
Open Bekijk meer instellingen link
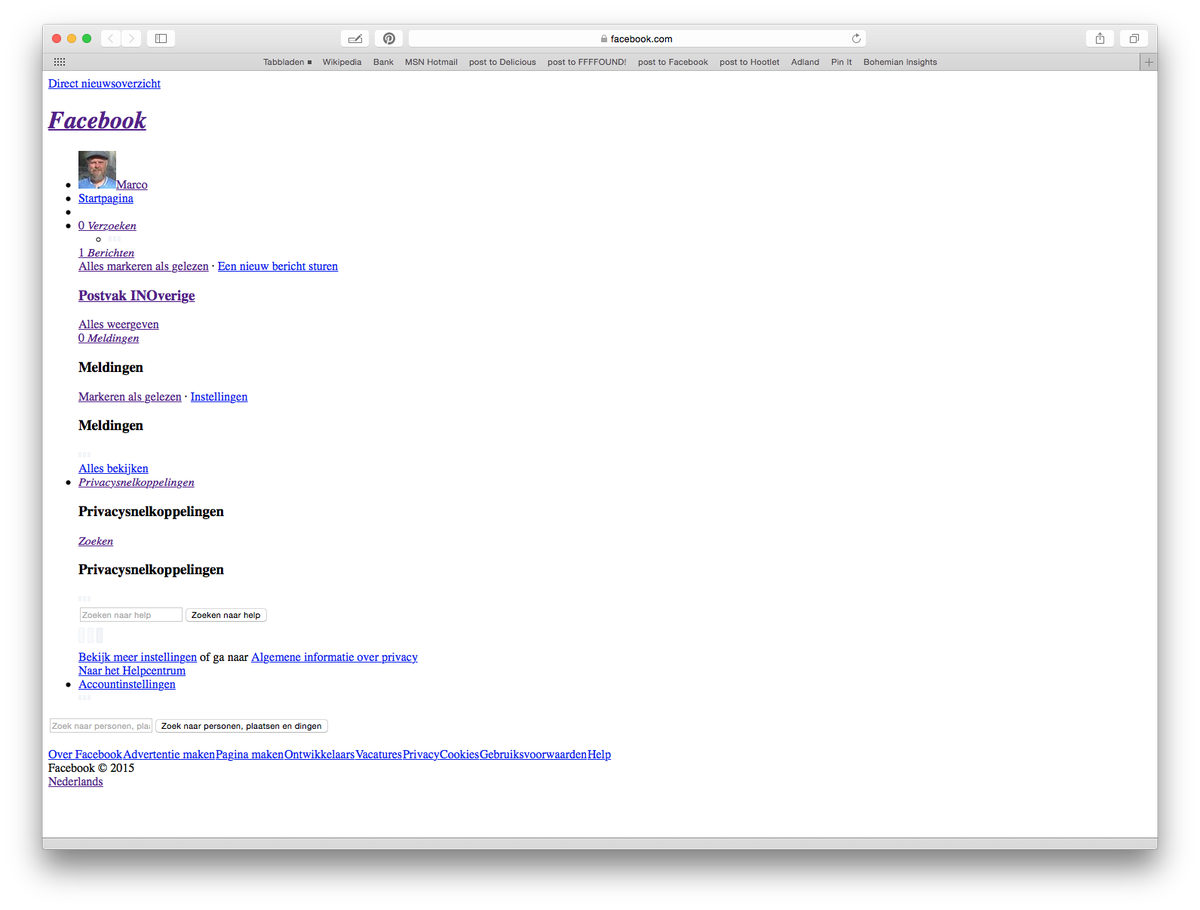138,658
